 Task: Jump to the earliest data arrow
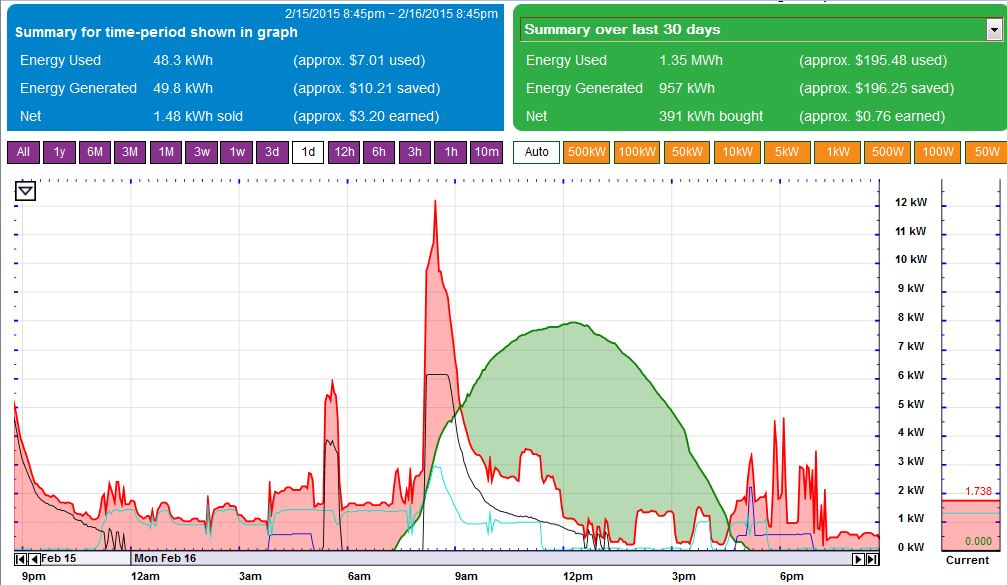[x=21, y=559]
